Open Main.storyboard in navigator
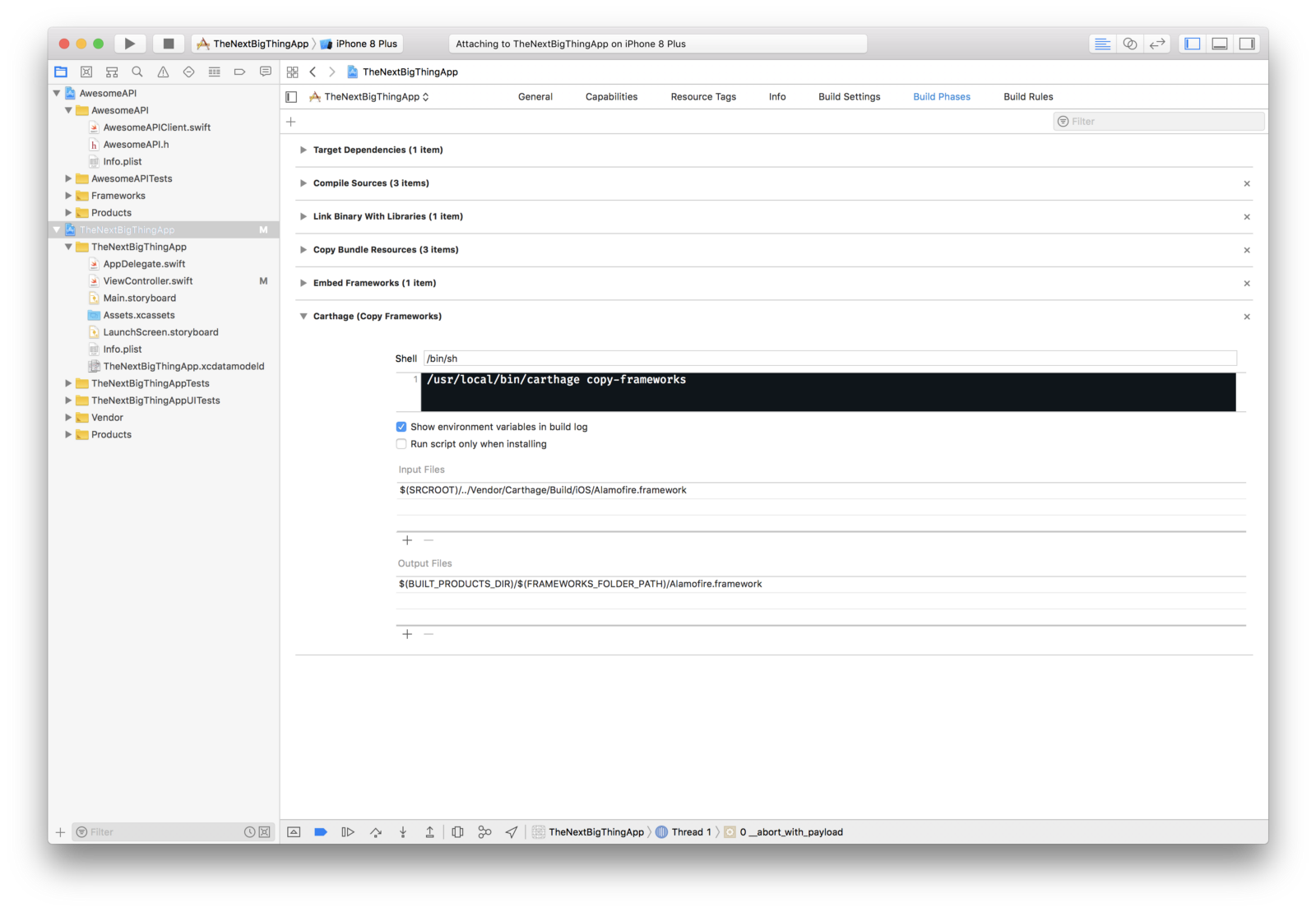 point(139,299)
